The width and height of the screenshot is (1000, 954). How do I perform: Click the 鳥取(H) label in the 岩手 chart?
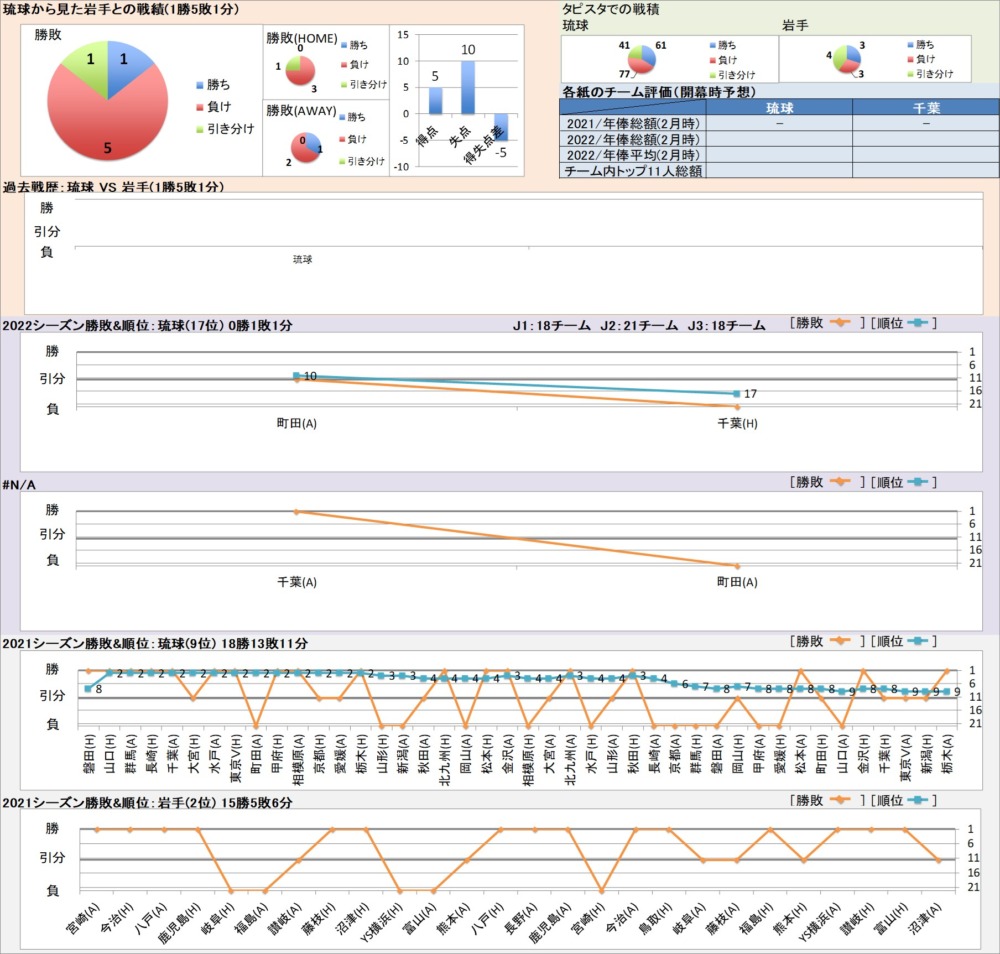655,918
